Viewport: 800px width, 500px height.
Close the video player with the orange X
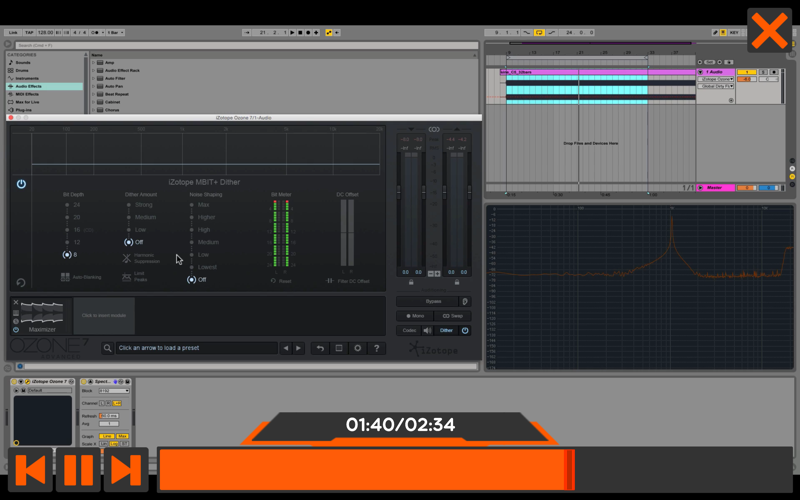point(769,30)
